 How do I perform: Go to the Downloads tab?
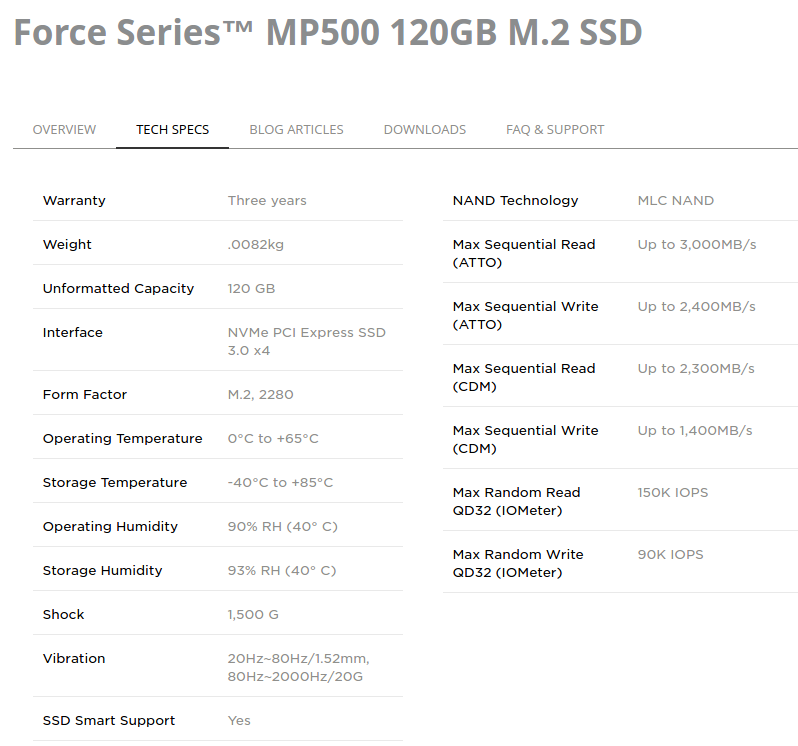(x=424, y=130)
